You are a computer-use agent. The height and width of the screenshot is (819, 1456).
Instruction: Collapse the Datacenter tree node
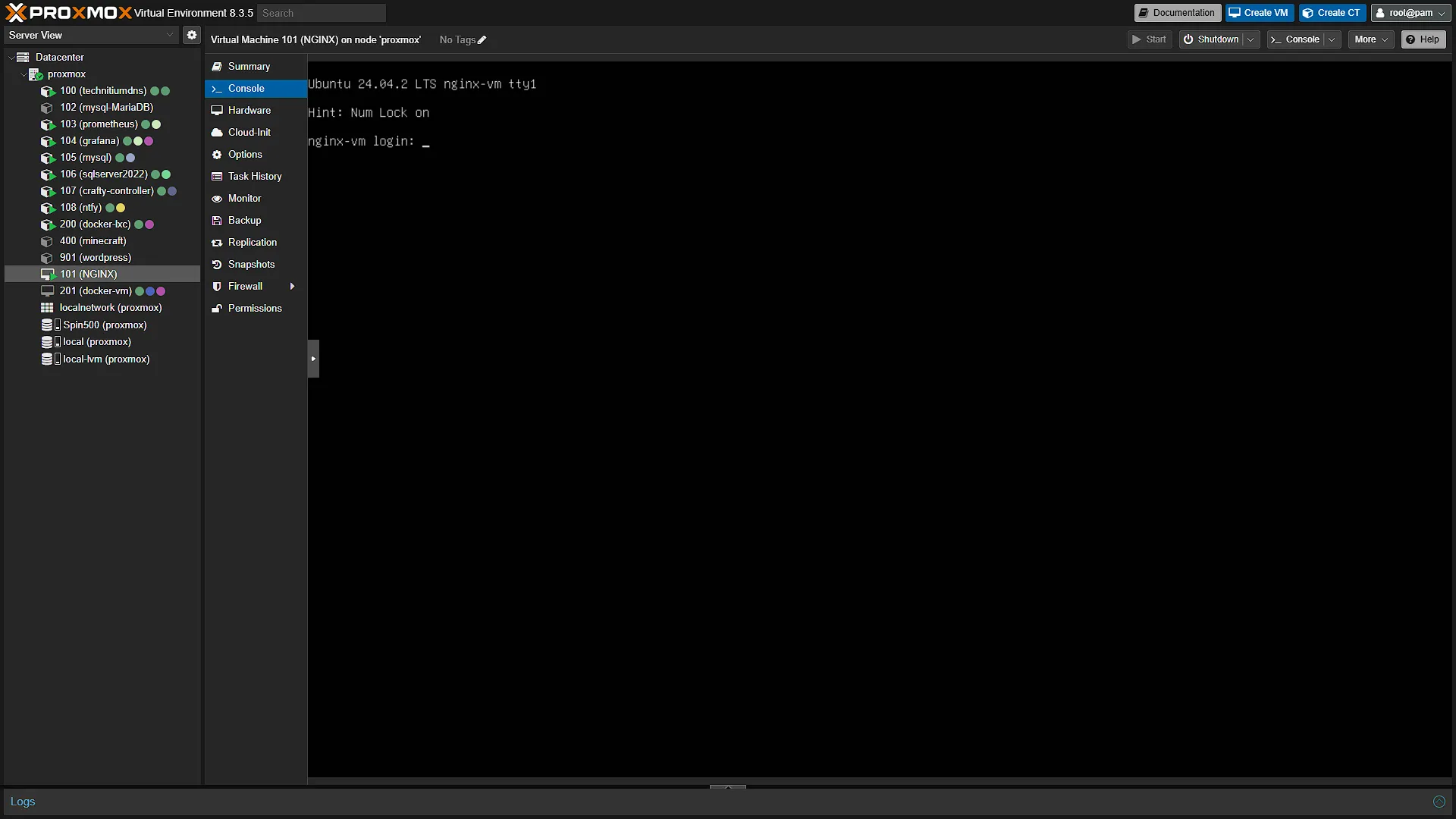[x=11, y=58]
